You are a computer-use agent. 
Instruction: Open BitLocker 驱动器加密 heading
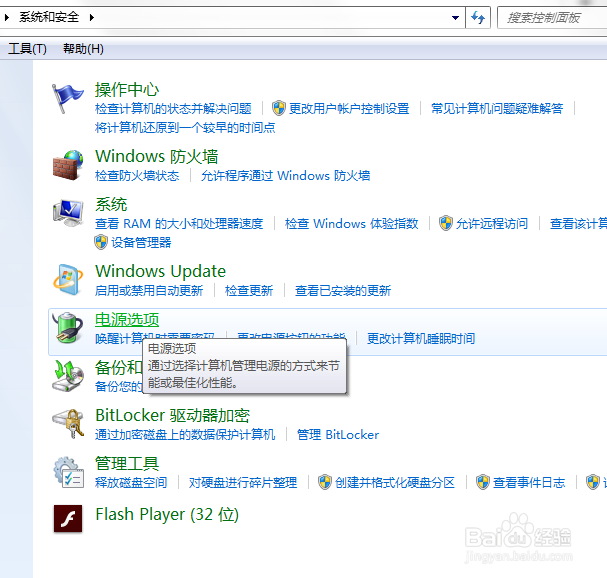click(x=173, y=415)
